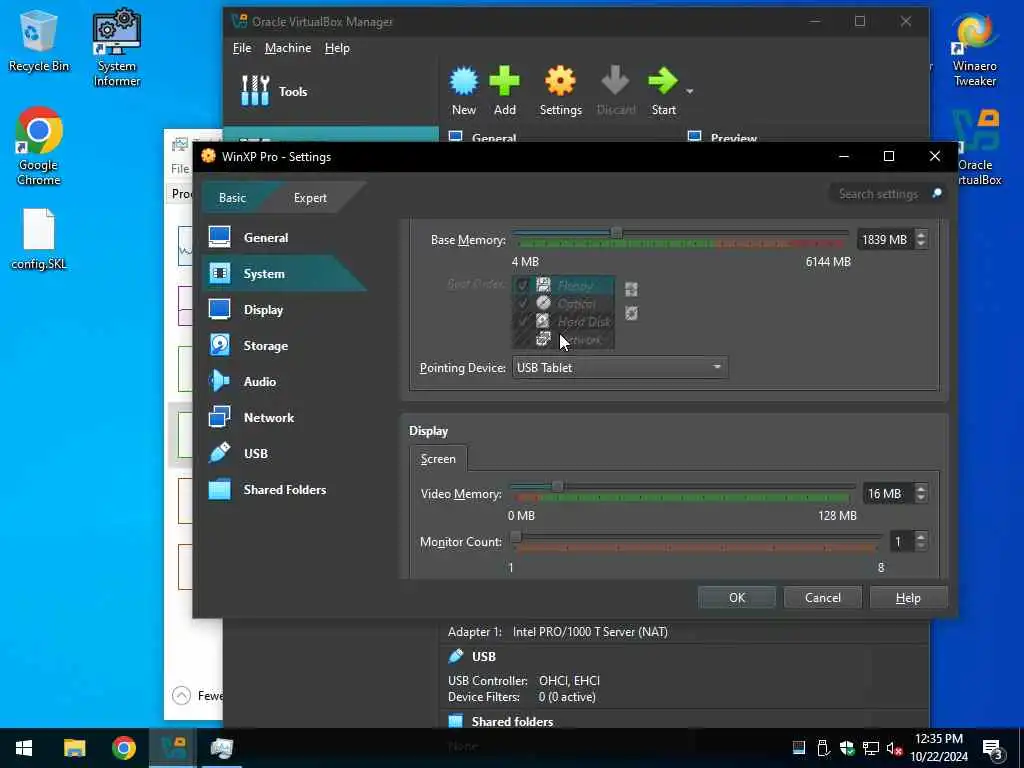Click OK to apply settings
The width and height of the screenshot is (1024, 768).
tap(737, 598)
